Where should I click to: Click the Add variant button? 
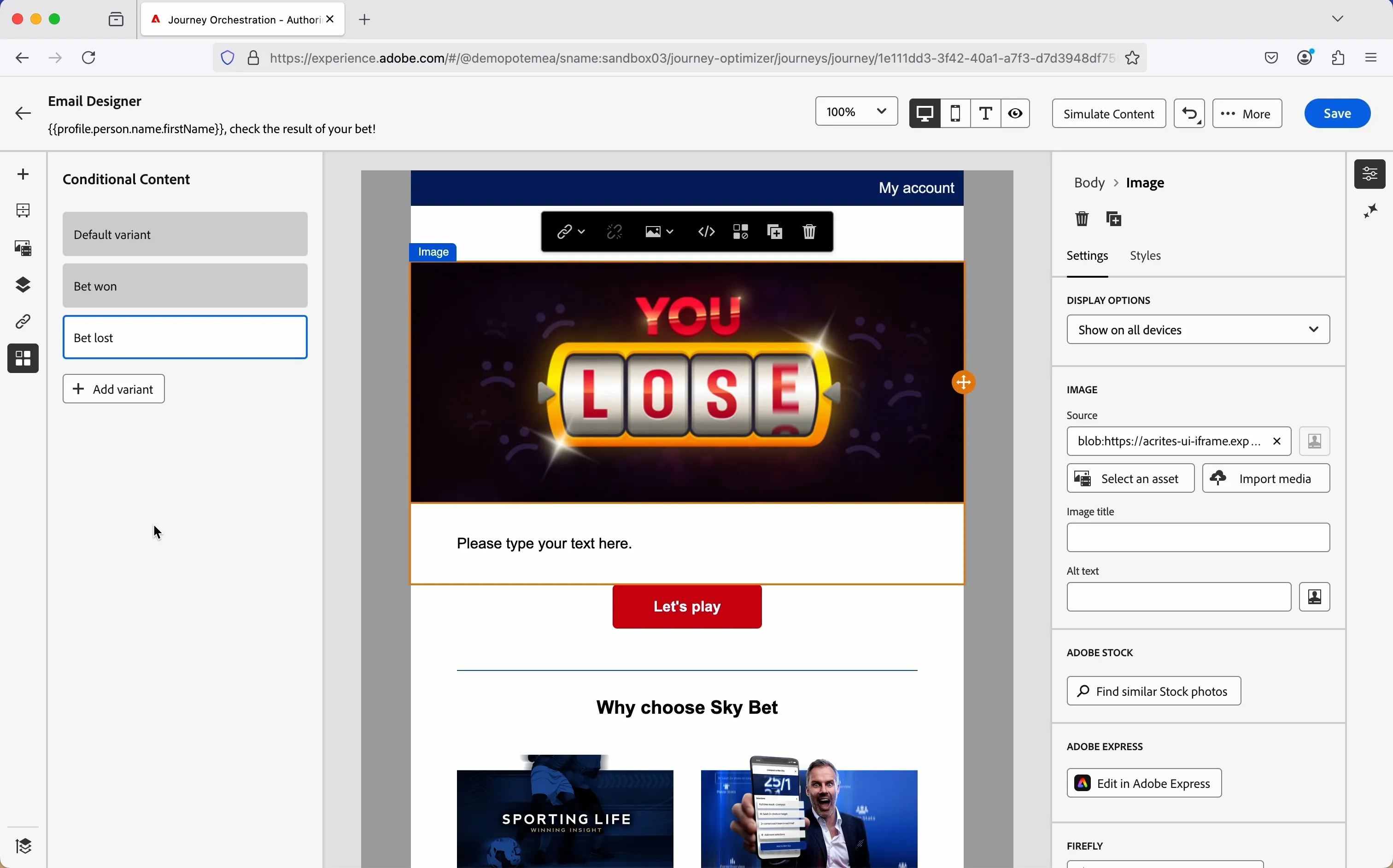coord(114,389)
